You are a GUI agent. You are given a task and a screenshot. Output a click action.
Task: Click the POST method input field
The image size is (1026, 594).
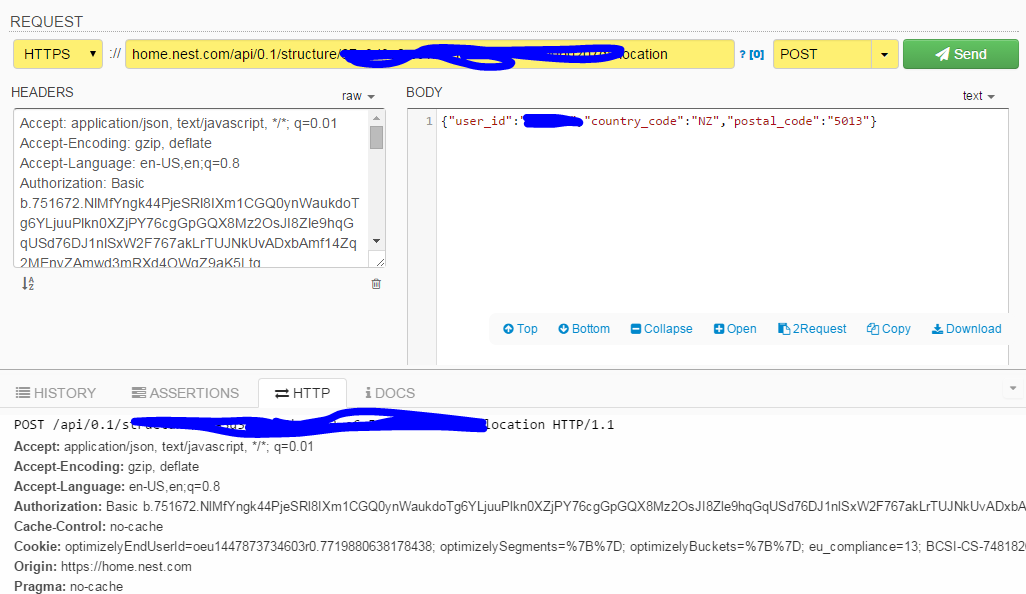click(822, 54)
